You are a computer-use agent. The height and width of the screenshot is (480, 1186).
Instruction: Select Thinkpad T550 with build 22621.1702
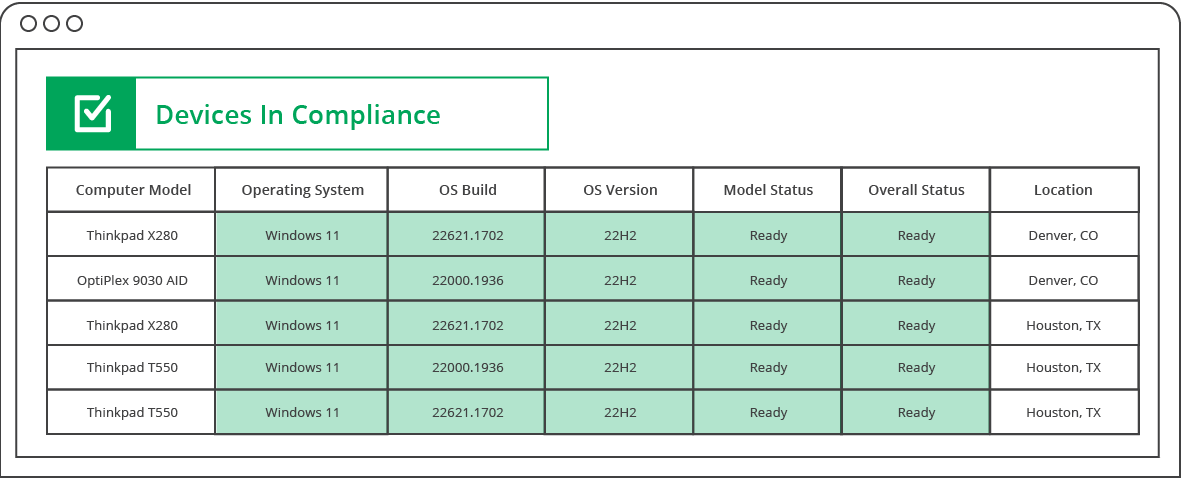click(132, 412)
